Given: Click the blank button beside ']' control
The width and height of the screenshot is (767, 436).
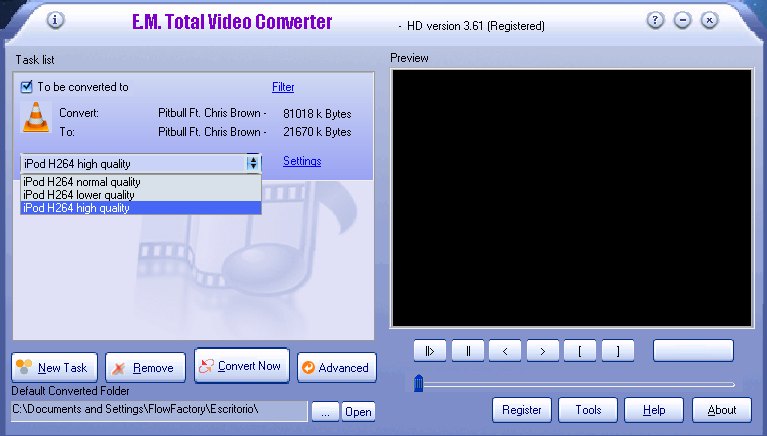Looking at the screenshot, I should pyautogui.click(x=693, y=351).
